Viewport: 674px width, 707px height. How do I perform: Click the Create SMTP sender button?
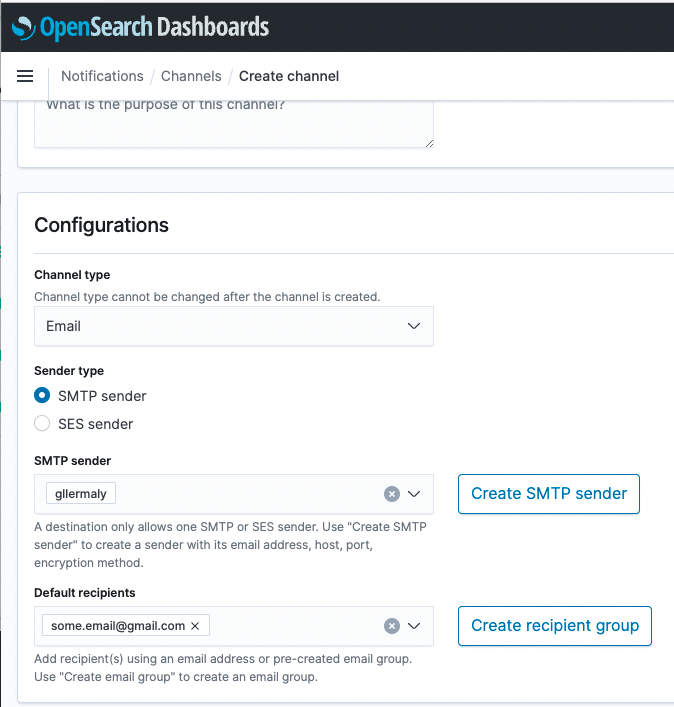point(549,494)
